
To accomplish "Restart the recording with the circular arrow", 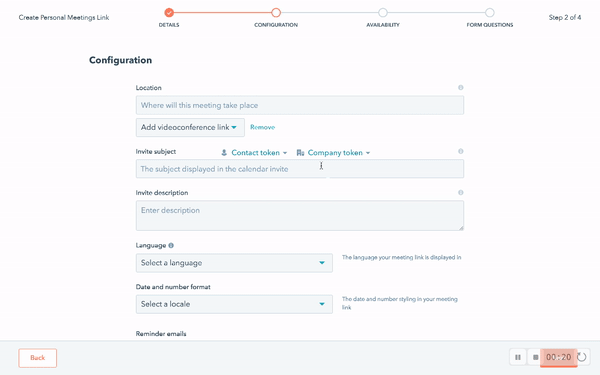I will click(582, 357).
